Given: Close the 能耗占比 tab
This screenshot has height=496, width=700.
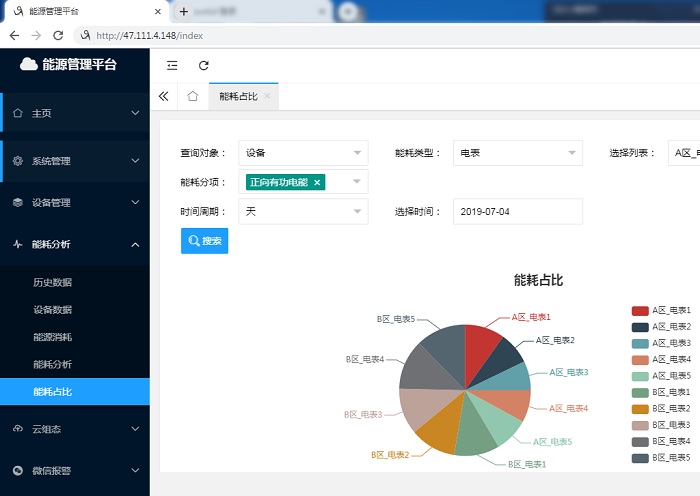Looking at the screenshot, I should coord(266,96).
